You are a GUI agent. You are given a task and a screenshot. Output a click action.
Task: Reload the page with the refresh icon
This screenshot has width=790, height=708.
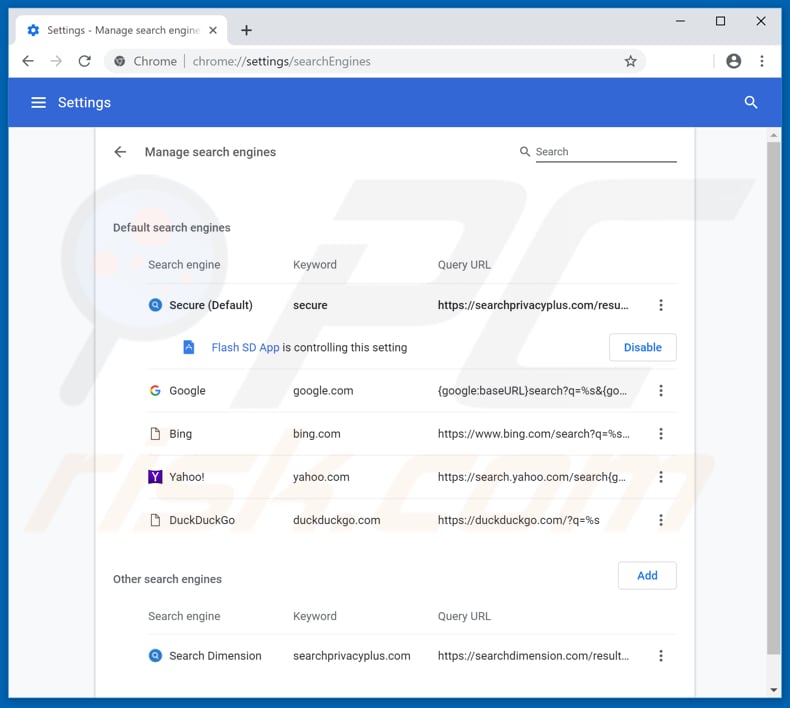click(85, 61)
